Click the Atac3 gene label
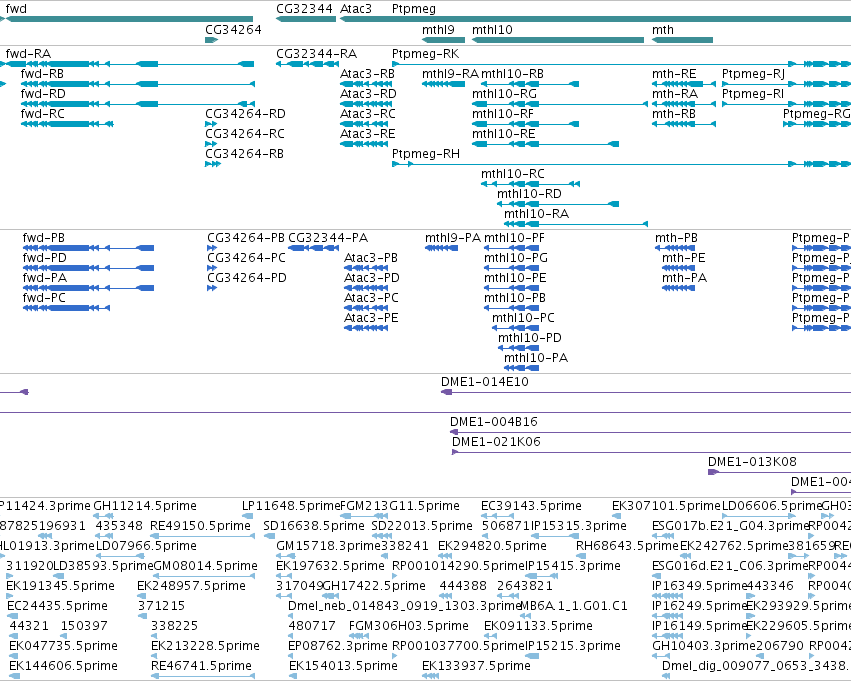Image resolution: width=851 pixels, height=681 pixels. (x=356, y=9)
